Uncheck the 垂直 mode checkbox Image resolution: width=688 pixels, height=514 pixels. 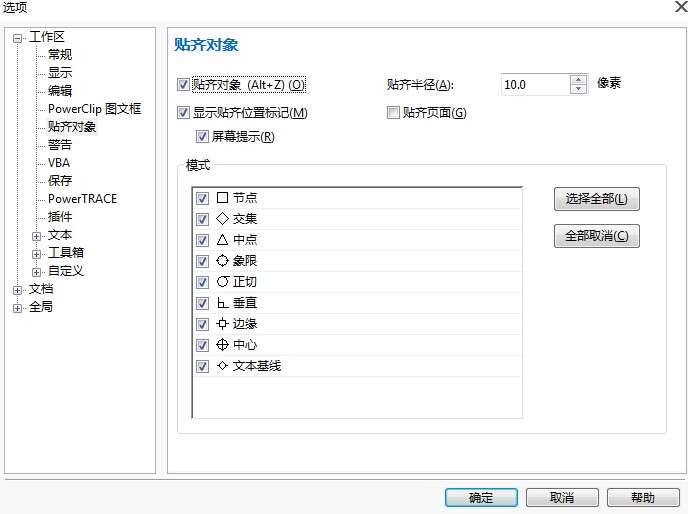click(x=202, y=303)
